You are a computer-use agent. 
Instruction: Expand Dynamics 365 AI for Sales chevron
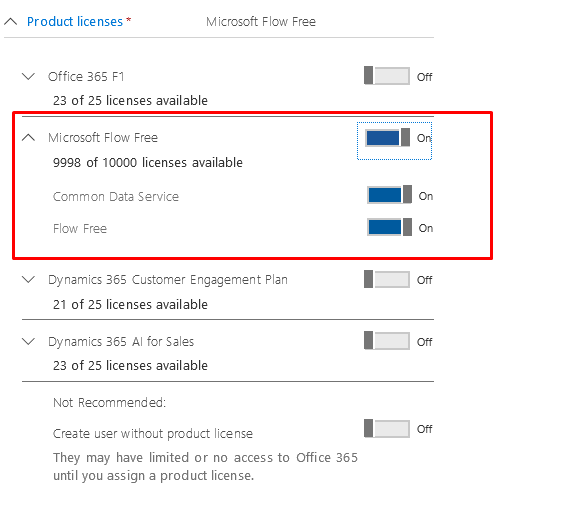(28, 342)
